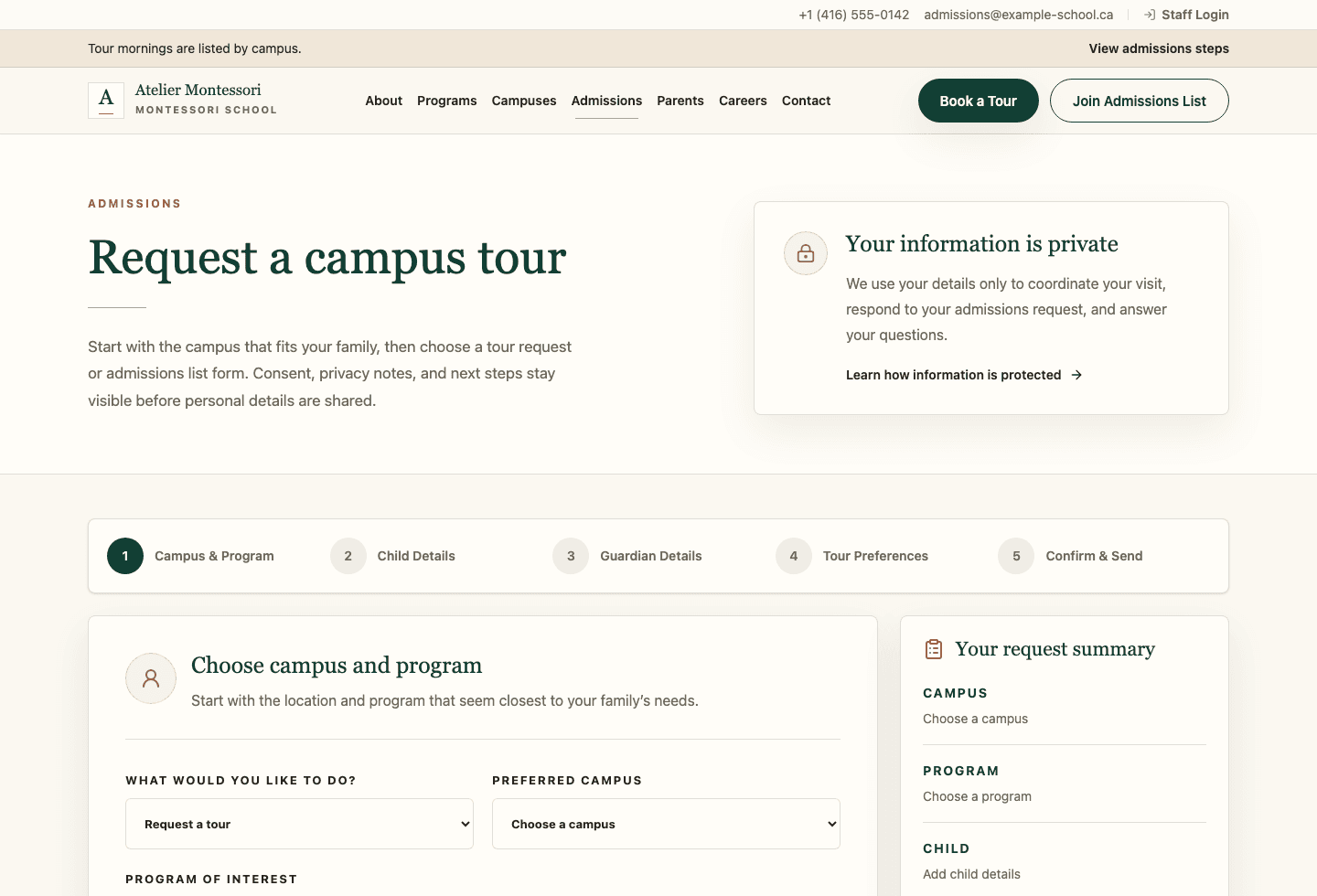1317x896 pixels.
Task: Click the Choose a program summary text
Action: point(978,796)
